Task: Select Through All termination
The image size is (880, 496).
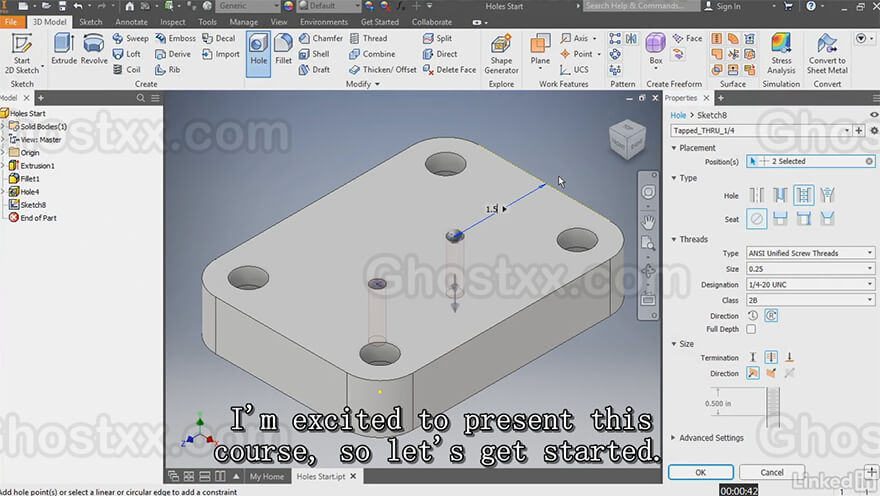Action: coord(771,357)
